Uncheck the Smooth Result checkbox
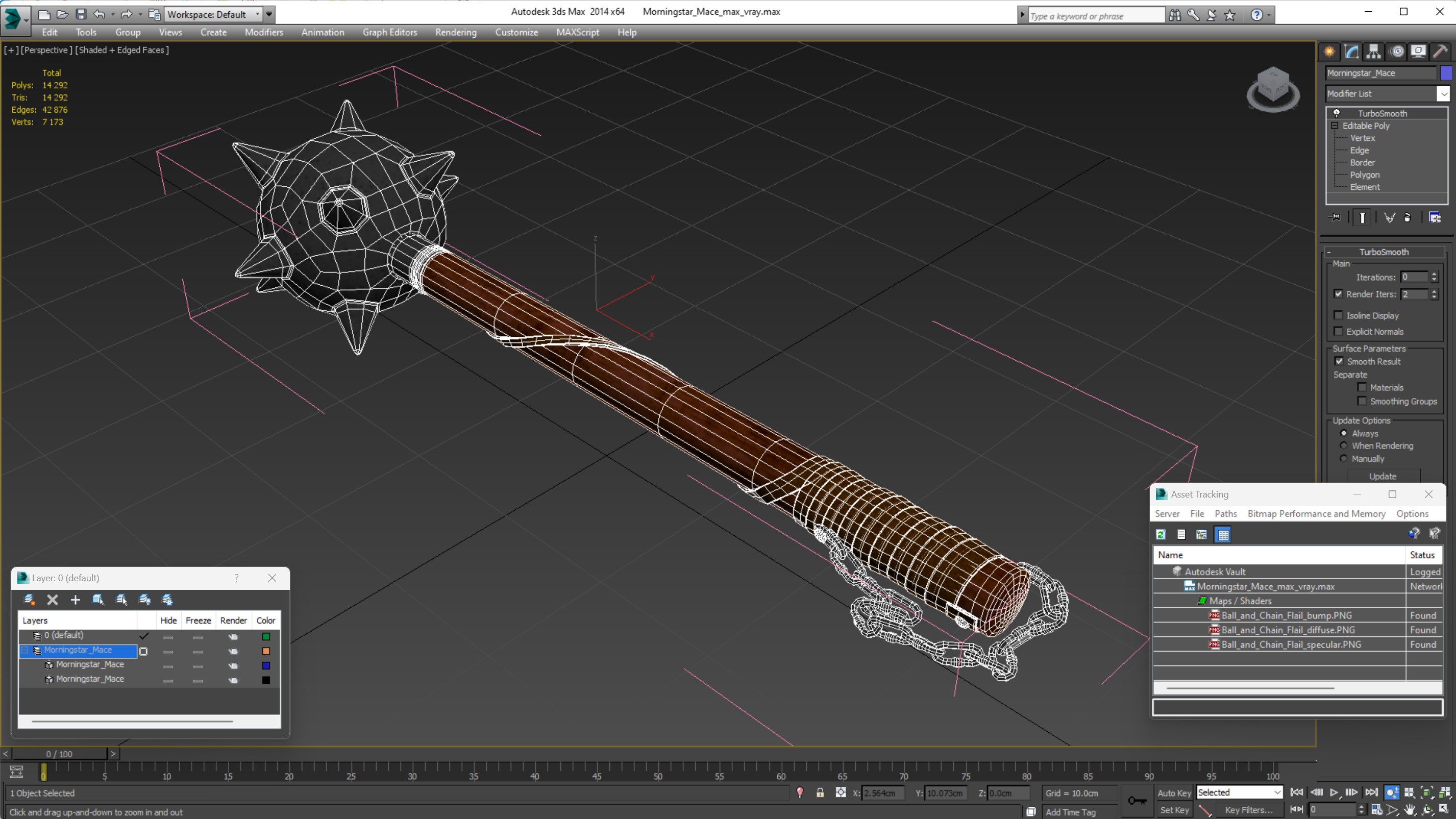This screenshot has width=1456, height=819. (1339, 361)
